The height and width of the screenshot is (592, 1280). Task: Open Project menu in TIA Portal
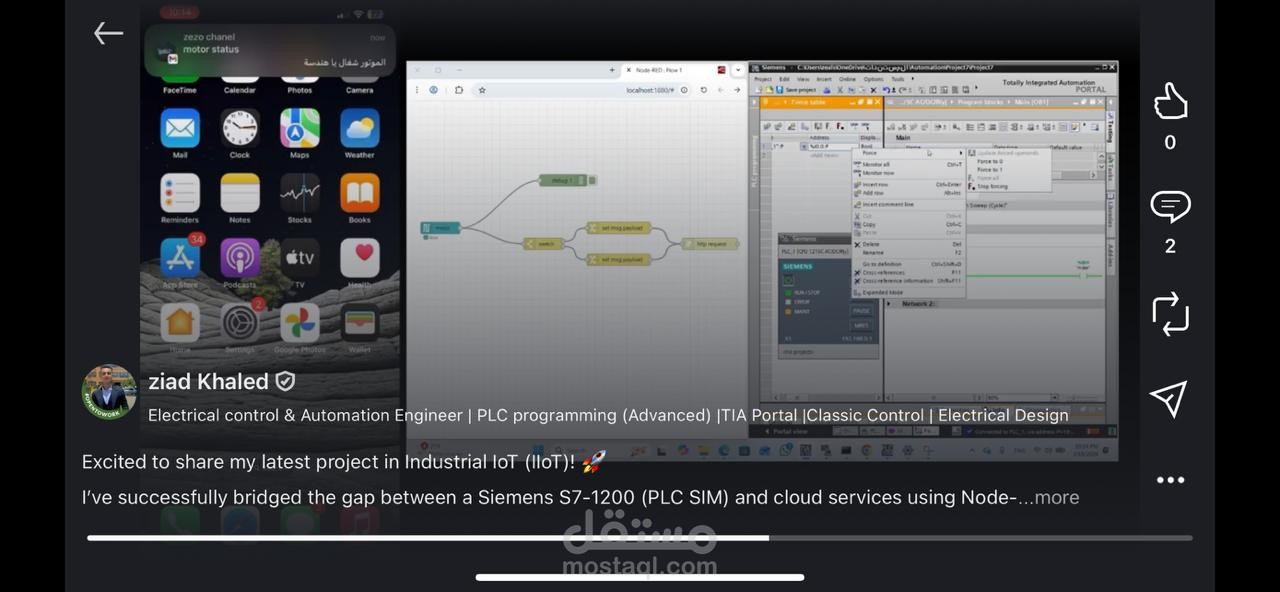763,79
